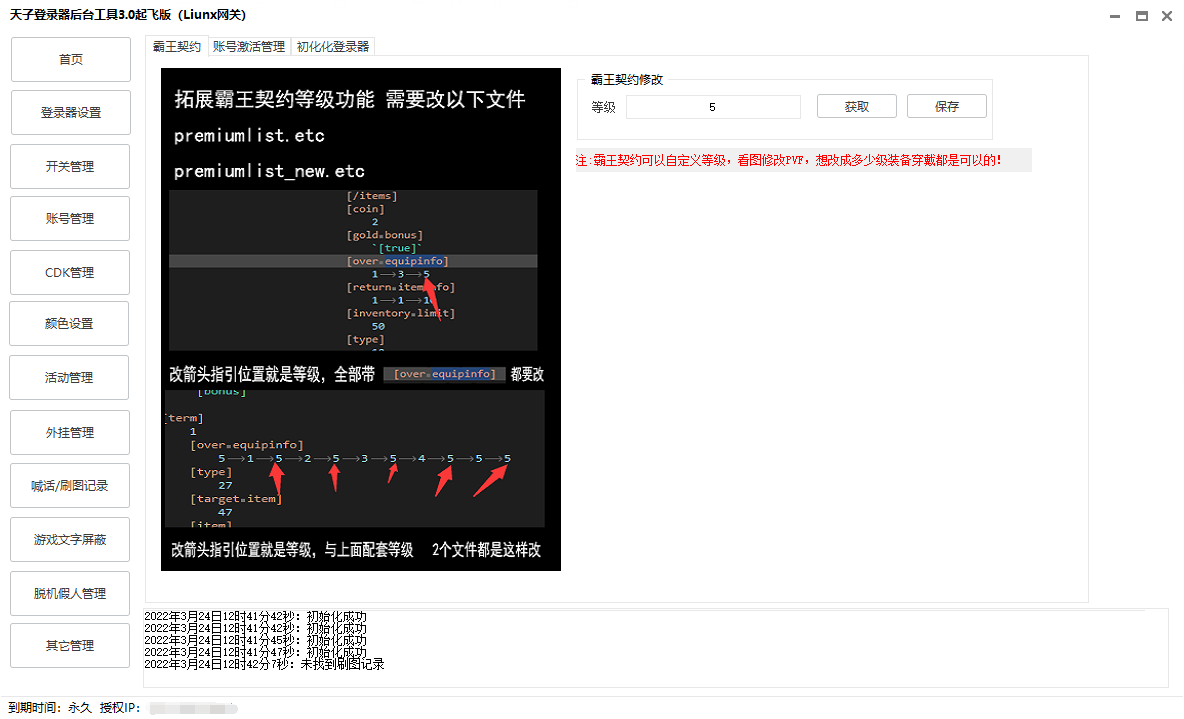Click the 获取 button
The width and height of the screenshot is (1184, 719).
click(857, 106)
